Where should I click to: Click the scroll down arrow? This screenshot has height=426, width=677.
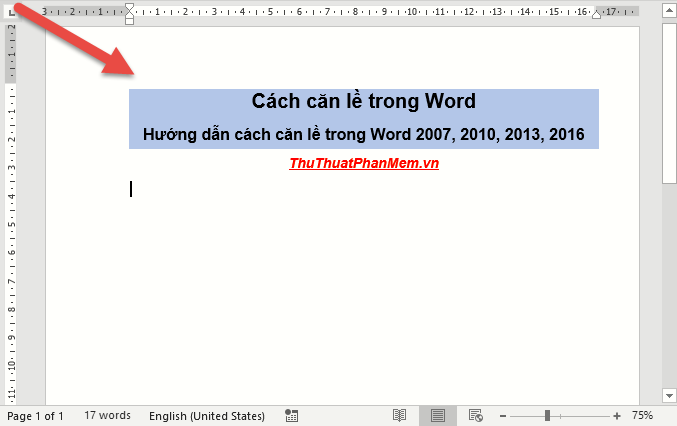click(669, 395)
